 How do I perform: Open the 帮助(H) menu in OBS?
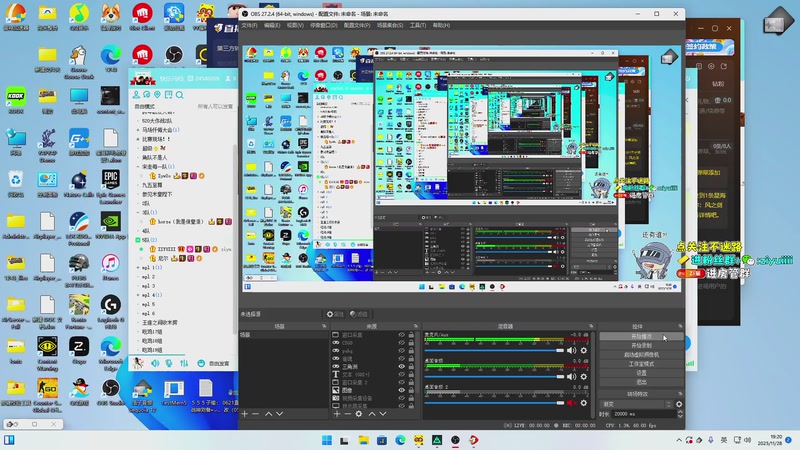pos(441,25)
